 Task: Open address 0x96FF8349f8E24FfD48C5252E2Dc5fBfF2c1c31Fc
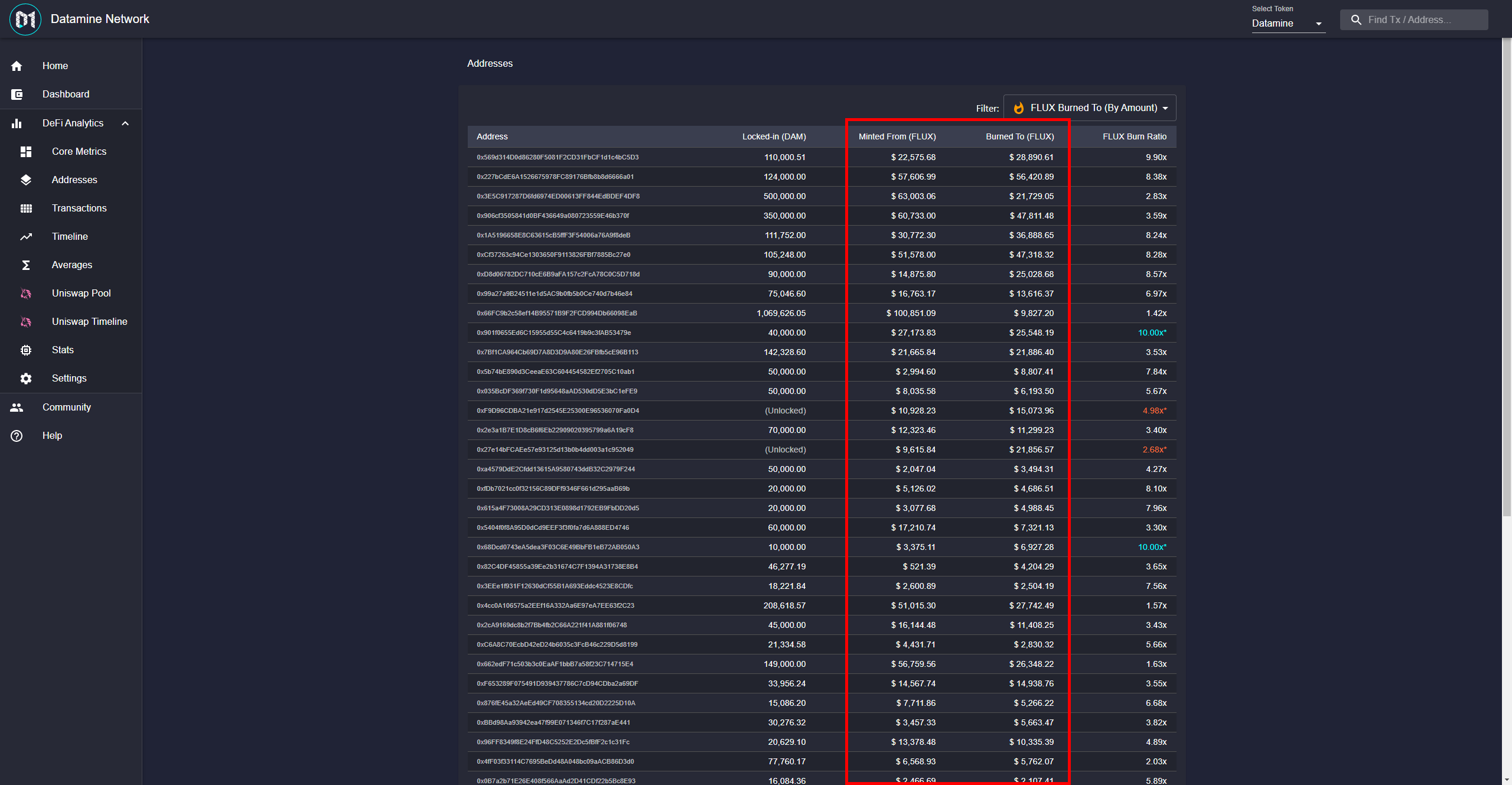coord(553,742)
